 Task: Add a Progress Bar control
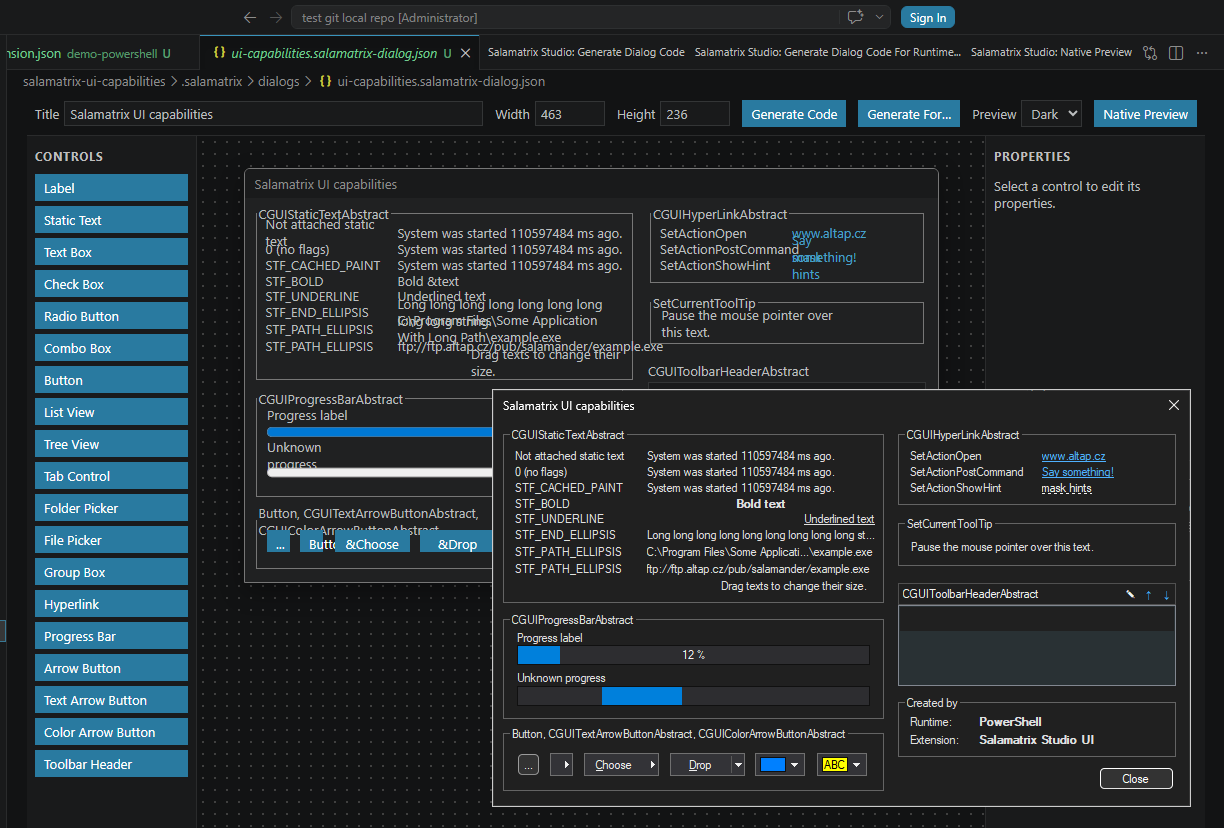coord(111,636)
